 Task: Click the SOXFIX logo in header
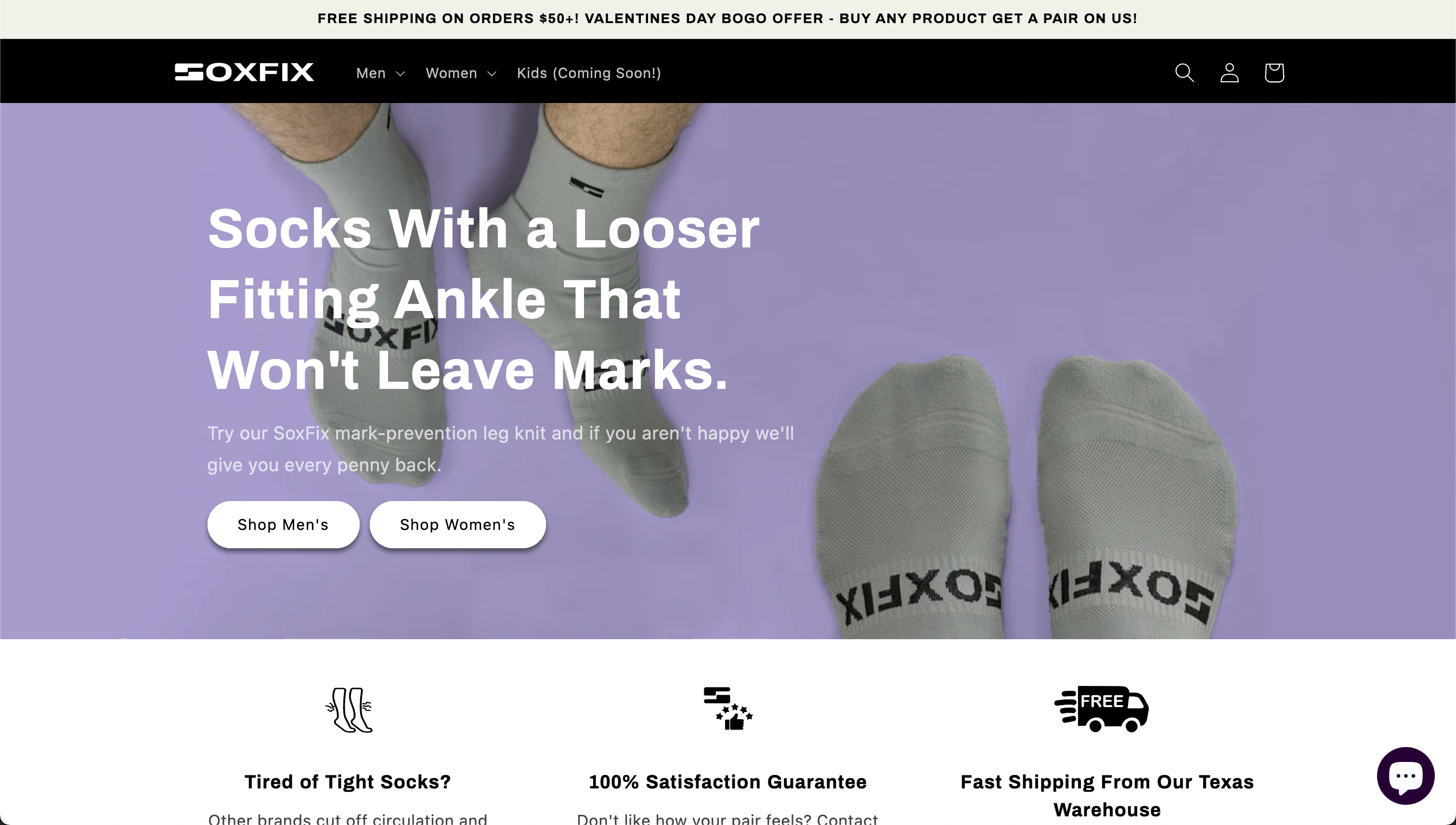pyautogui.click(x=244, y=72)
